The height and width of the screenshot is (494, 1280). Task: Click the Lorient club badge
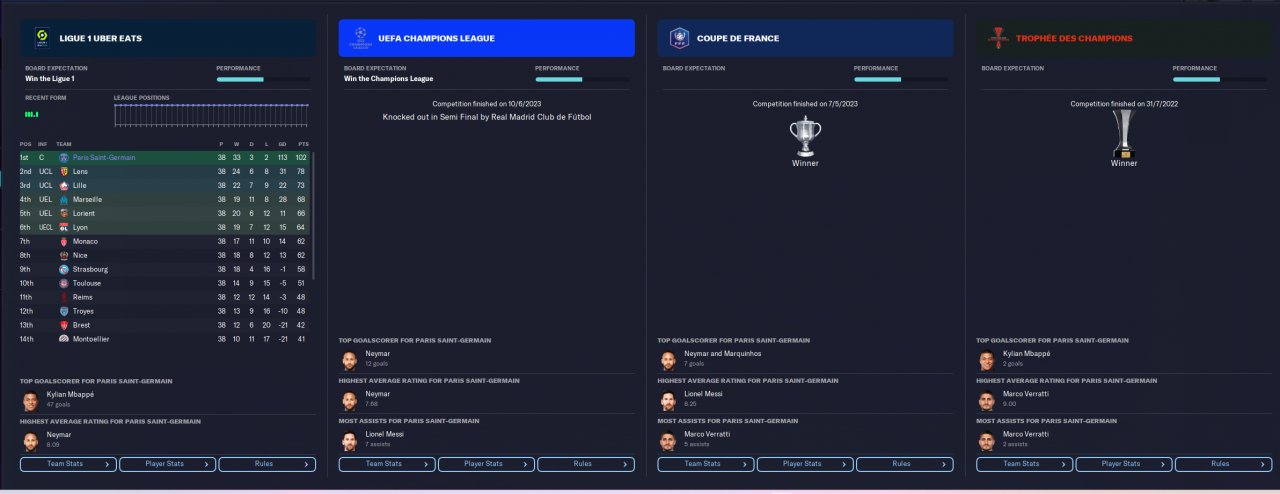click(x=64, y=213)
